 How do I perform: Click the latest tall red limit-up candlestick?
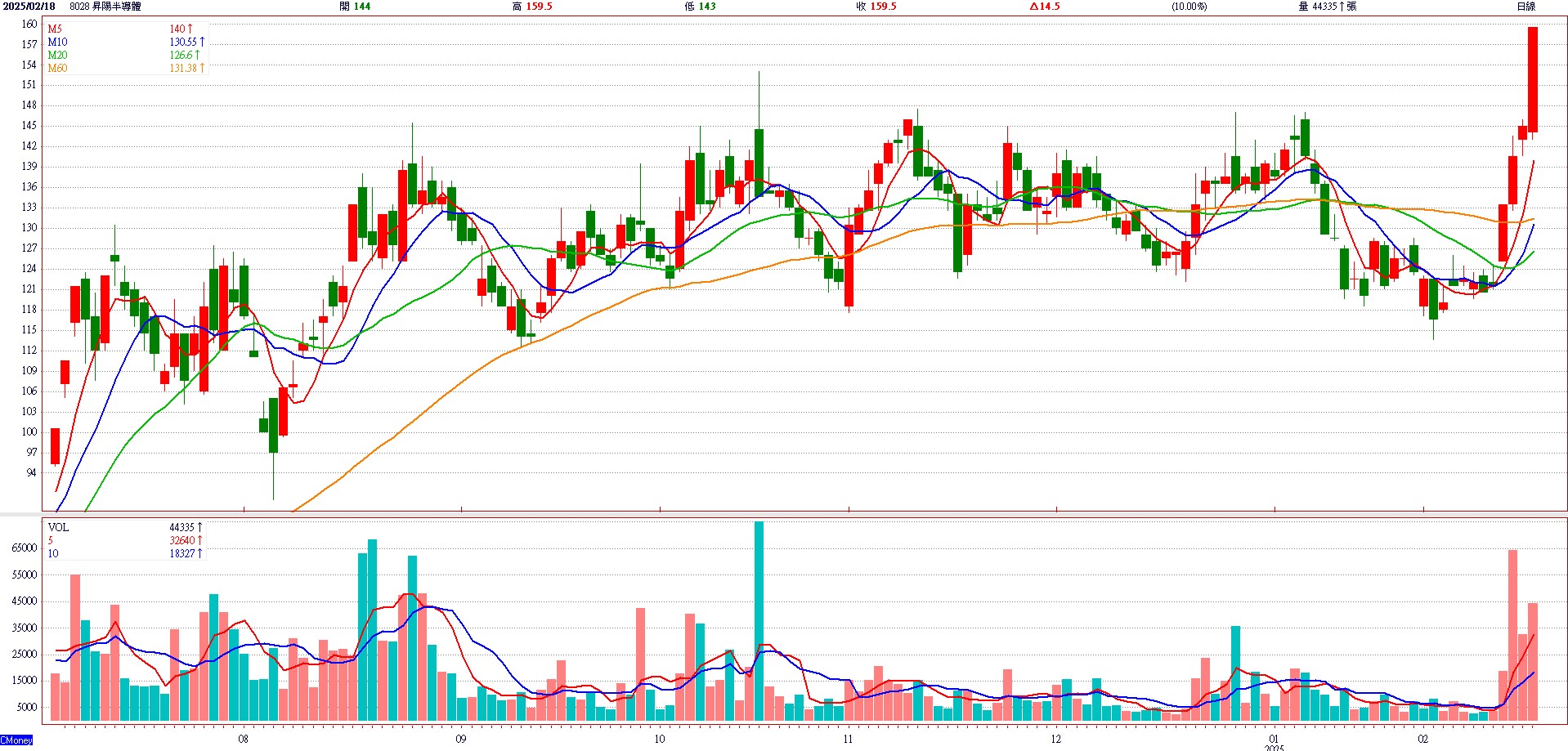click(x=1533, y=79)
